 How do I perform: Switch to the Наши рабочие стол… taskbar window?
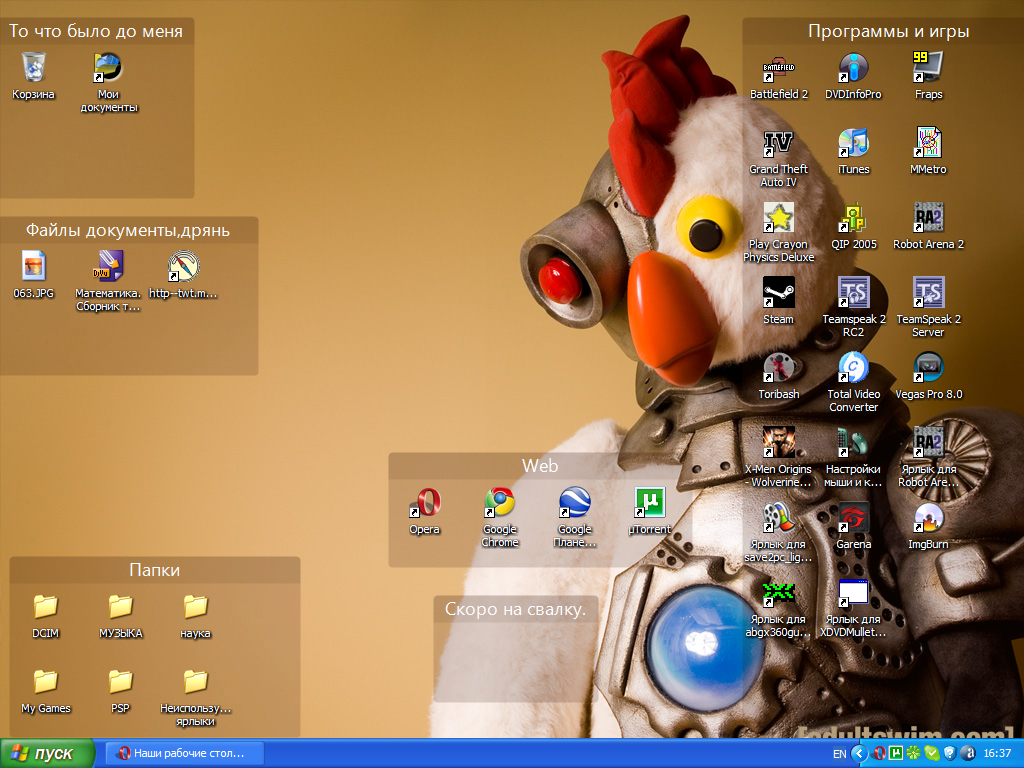coord(185,754)
